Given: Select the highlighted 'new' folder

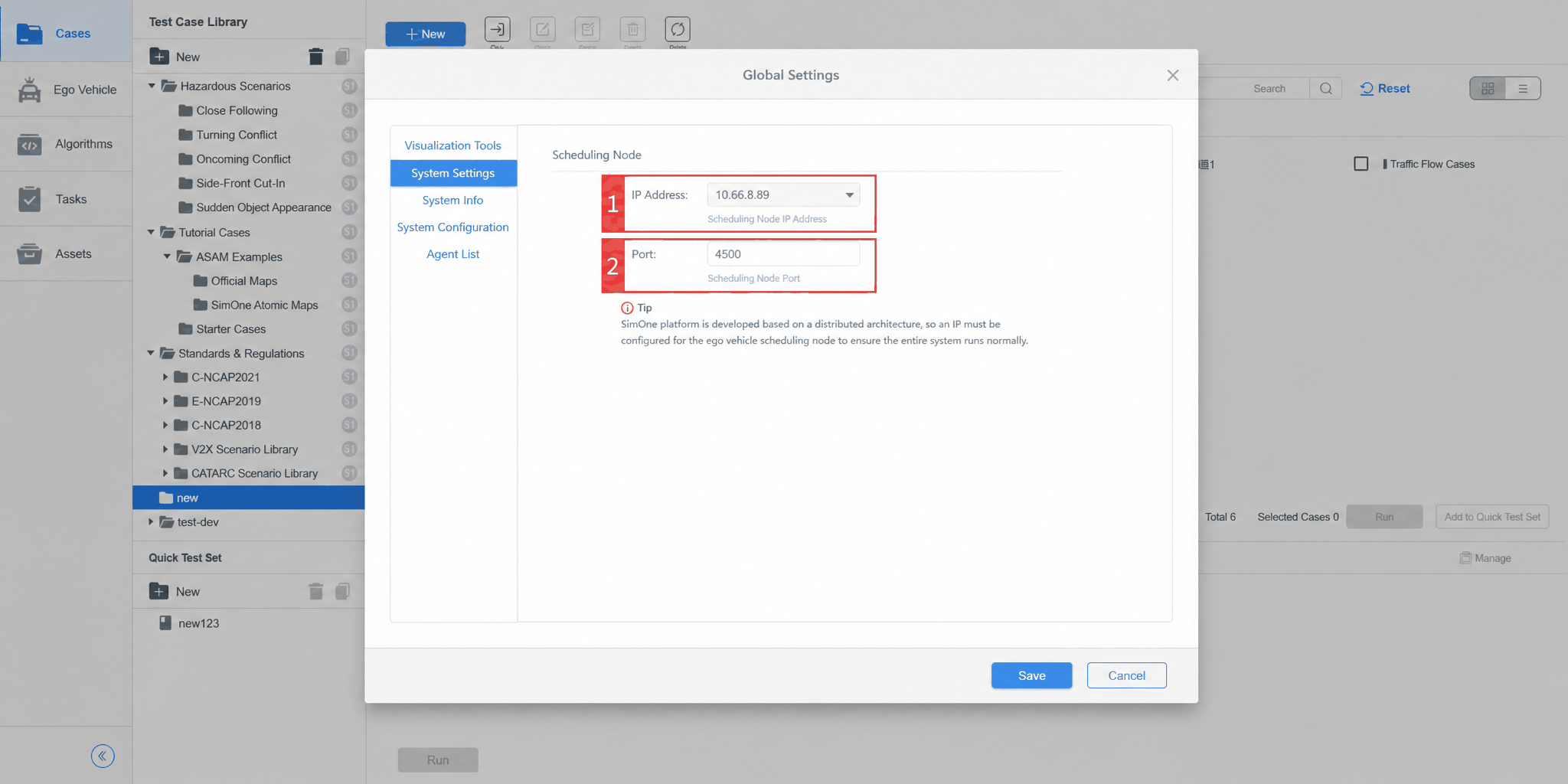Looking at the screenshot, I should click(249, 498).
